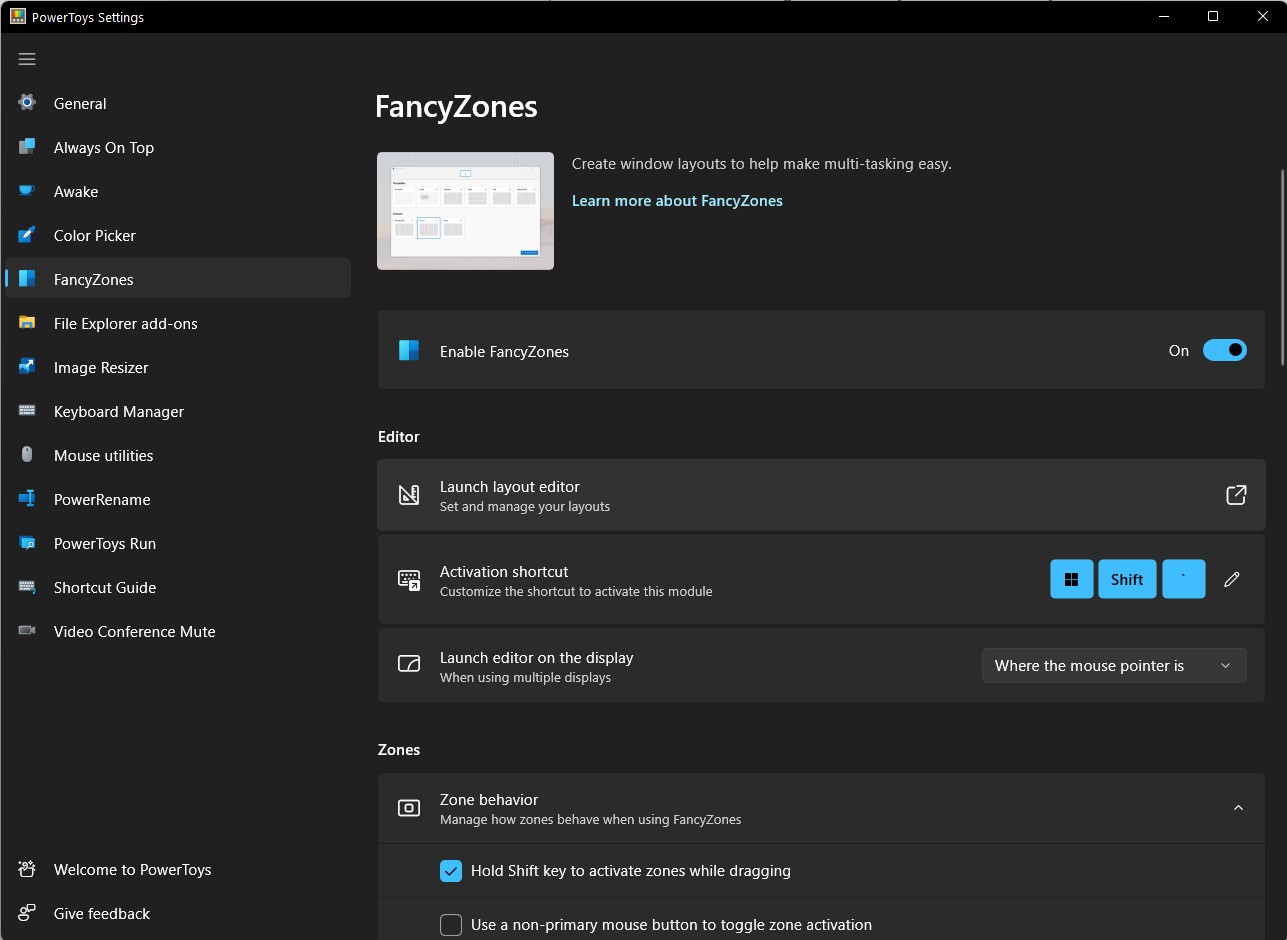
Task: Click the Give feedback icon
Action: pos(27,913)
